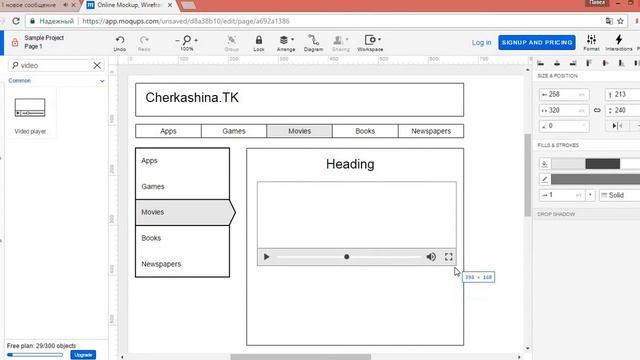Click the stroke pencil icon
Screen dimensions: 640x360
click(544, 179)
